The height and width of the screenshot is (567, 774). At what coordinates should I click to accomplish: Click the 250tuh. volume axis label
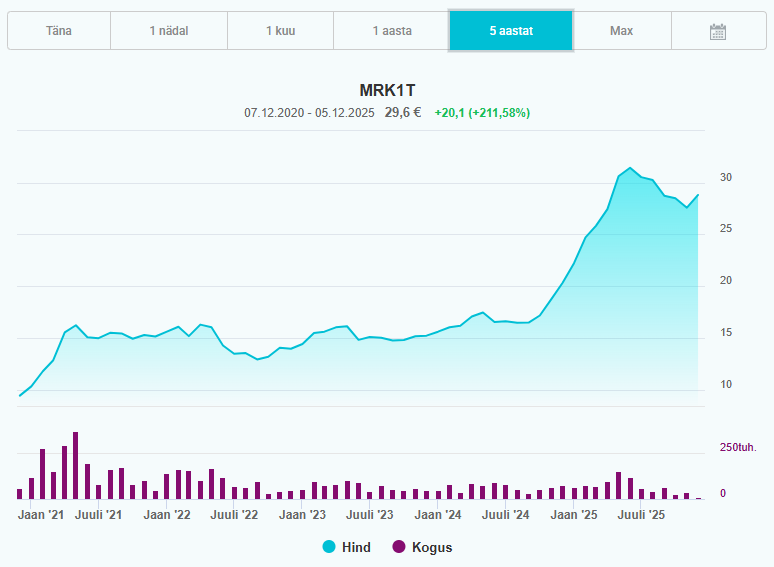tap(738, 447)
